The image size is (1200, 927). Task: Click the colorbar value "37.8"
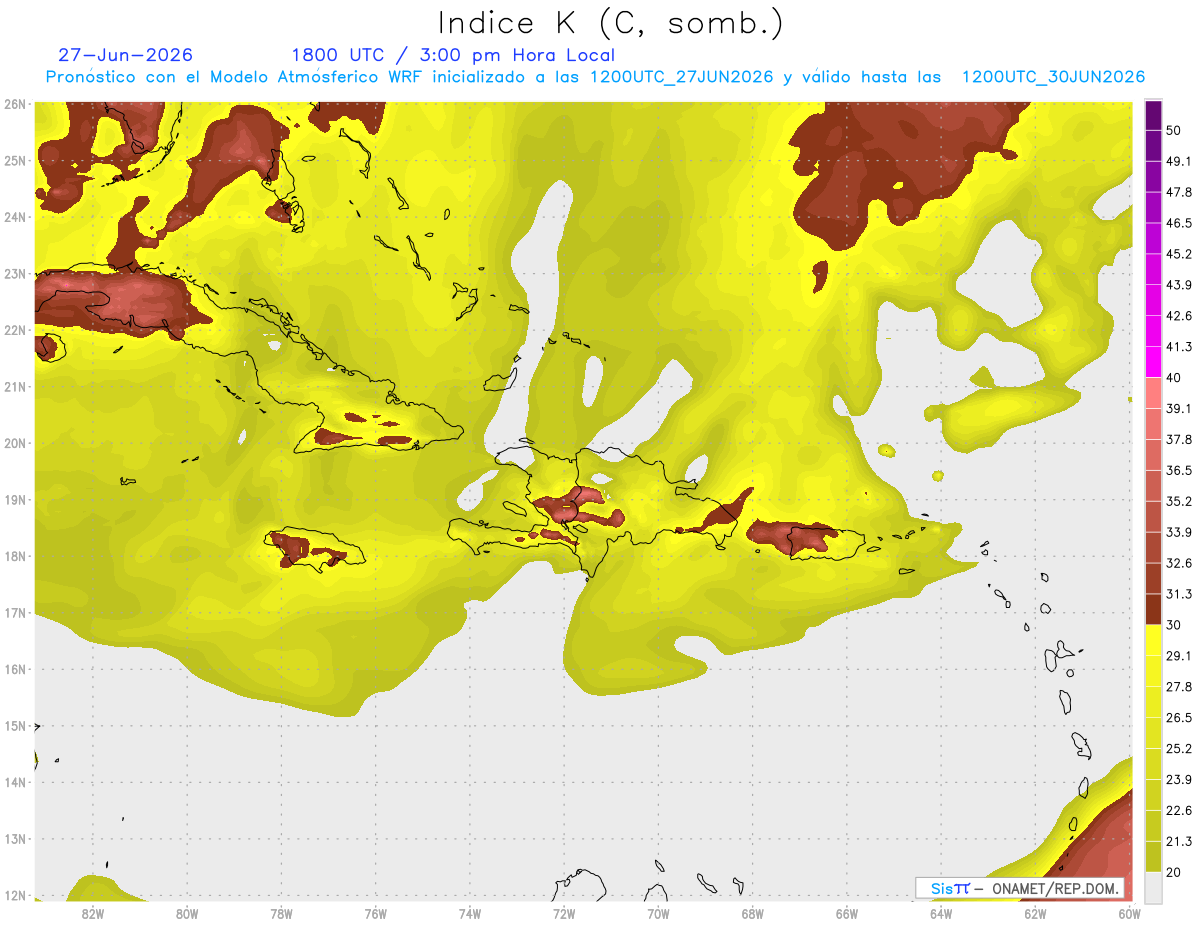(1178, 440)
